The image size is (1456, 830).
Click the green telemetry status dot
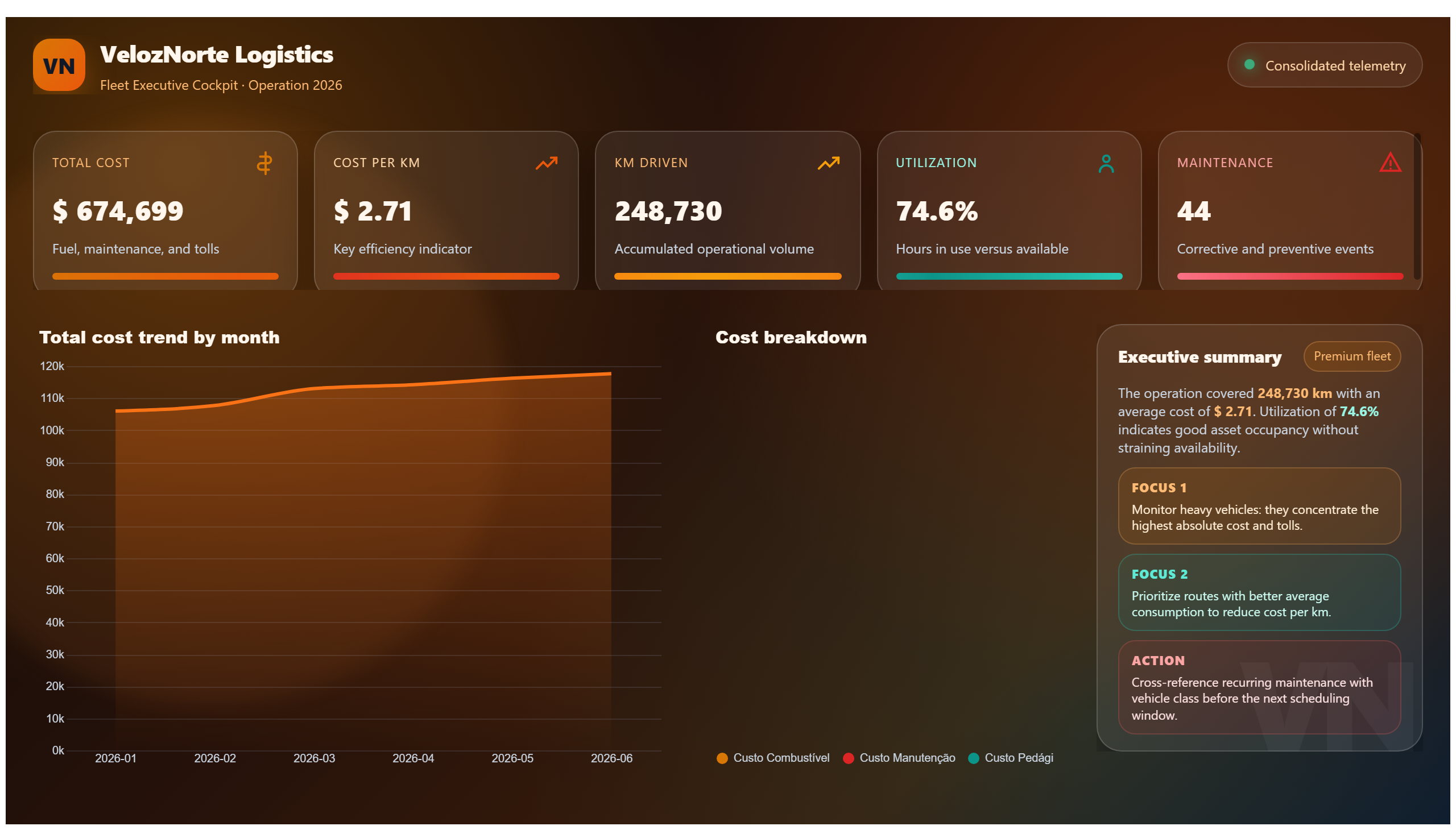pyautogui.click(x=1248, y=65)
